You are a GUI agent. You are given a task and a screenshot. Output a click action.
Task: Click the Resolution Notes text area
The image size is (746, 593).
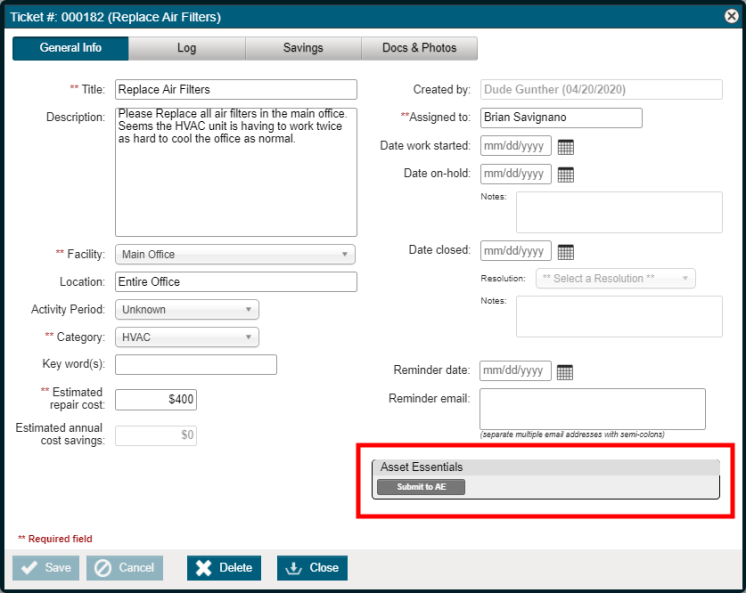(x=619, y=317)
